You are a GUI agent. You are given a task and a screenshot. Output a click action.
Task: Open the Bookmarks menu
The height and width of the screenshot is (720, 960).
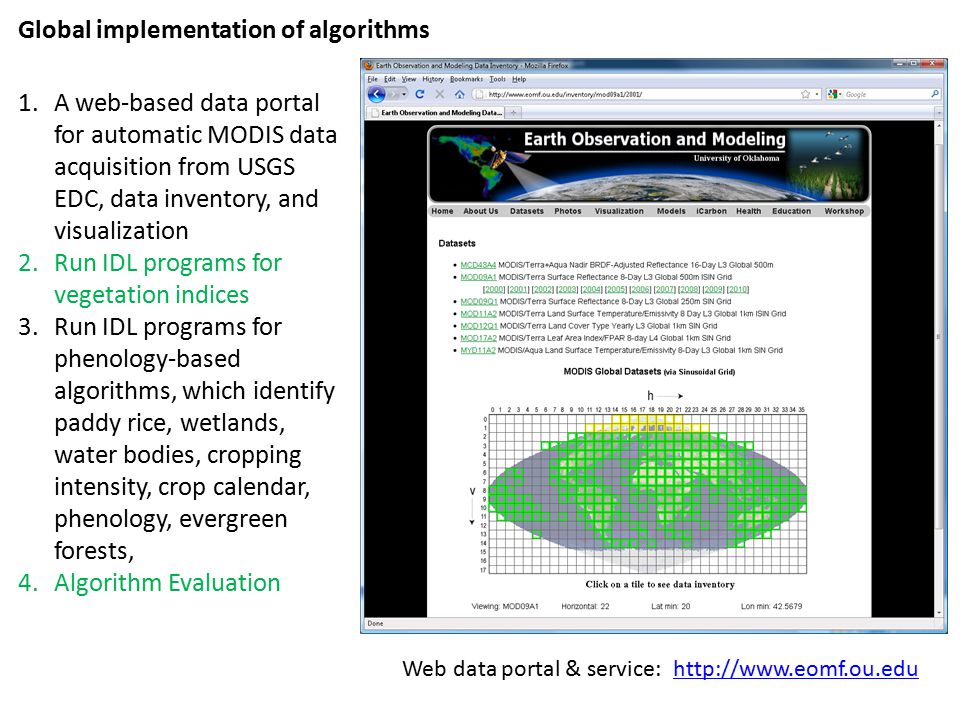(x=467, y=79)
